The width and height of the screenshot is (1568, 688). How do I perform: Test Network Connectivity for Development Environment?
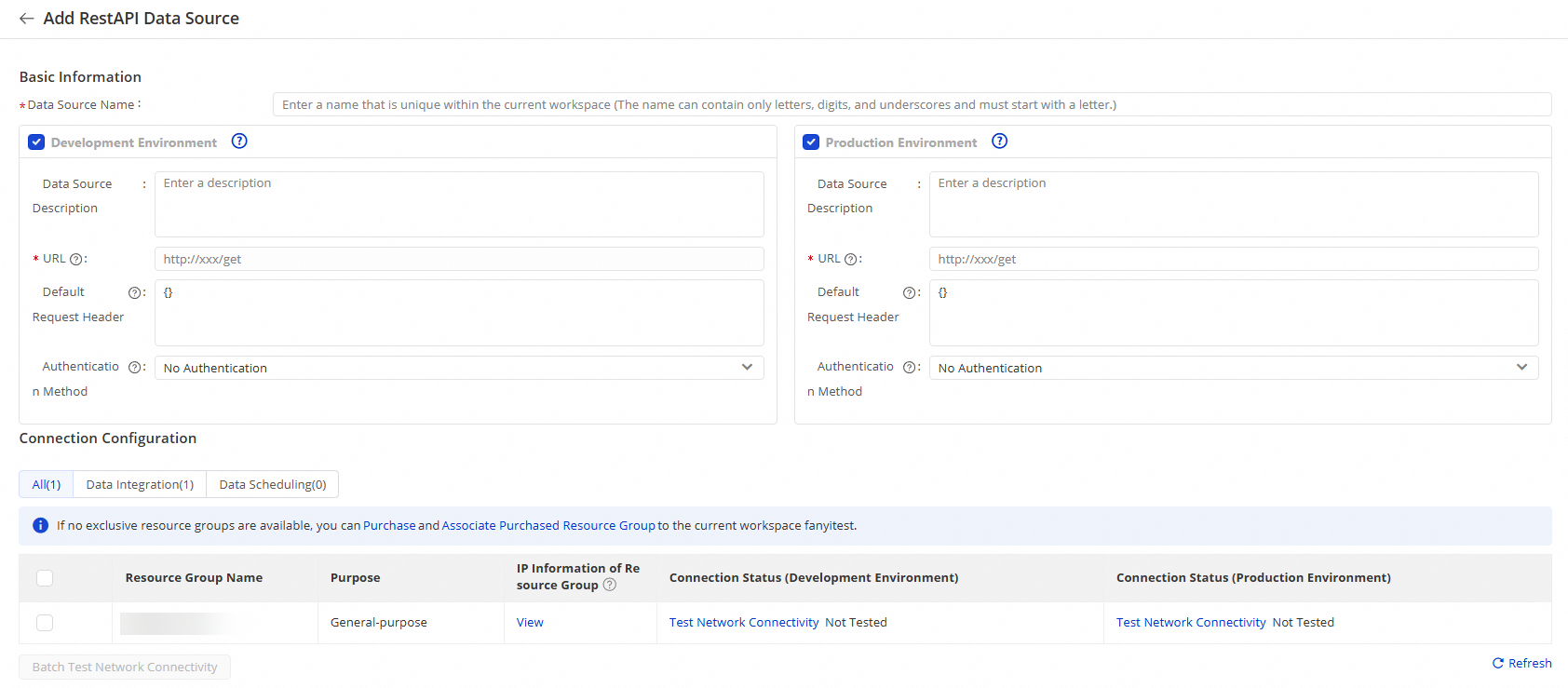click(x=744, y=623)
